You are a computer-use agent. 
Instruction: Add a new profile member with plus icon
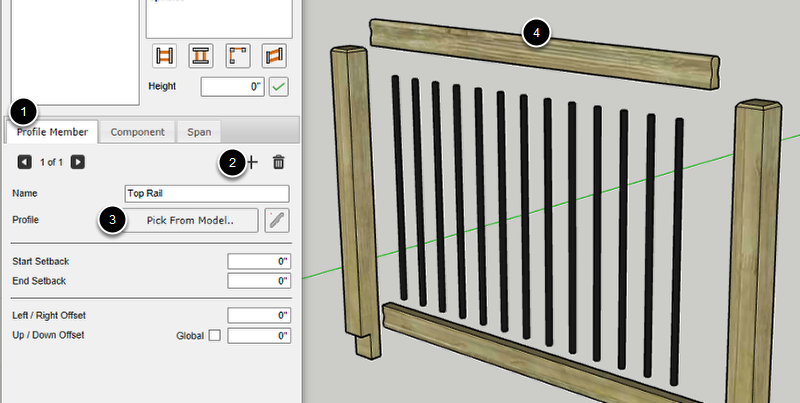[x=252, y=162]
